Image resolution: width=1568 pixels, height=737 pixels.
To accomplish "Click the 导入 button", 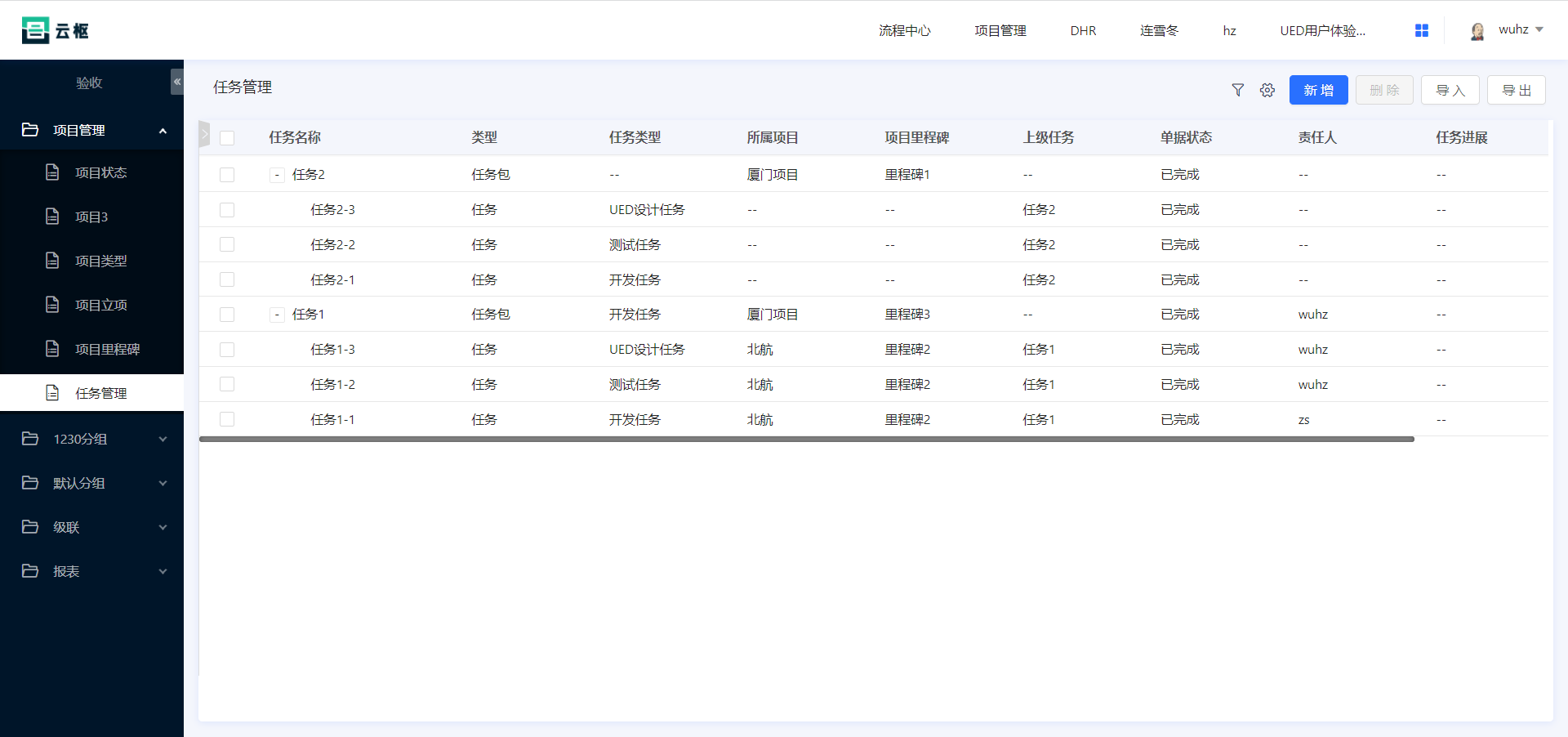I will coord(1450,90).
